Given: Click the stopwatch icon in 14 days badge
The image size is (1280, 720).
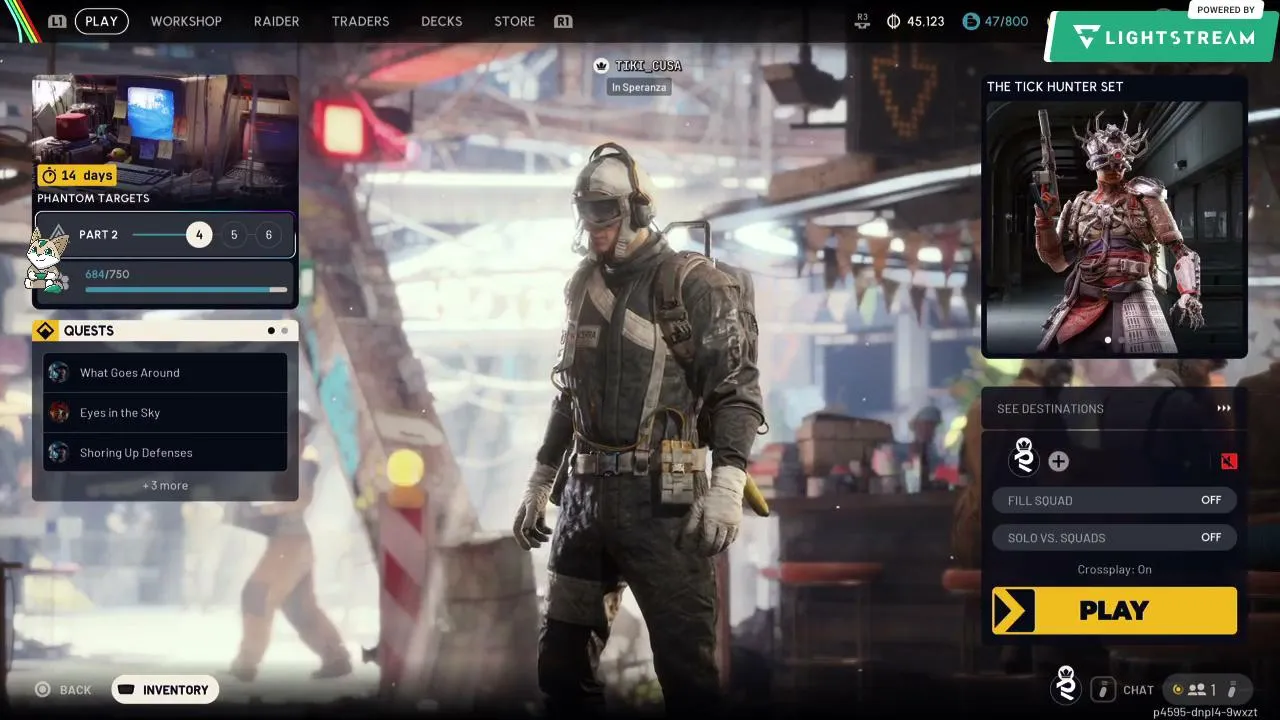Looking at the screenshot, I should click(48, 175).
